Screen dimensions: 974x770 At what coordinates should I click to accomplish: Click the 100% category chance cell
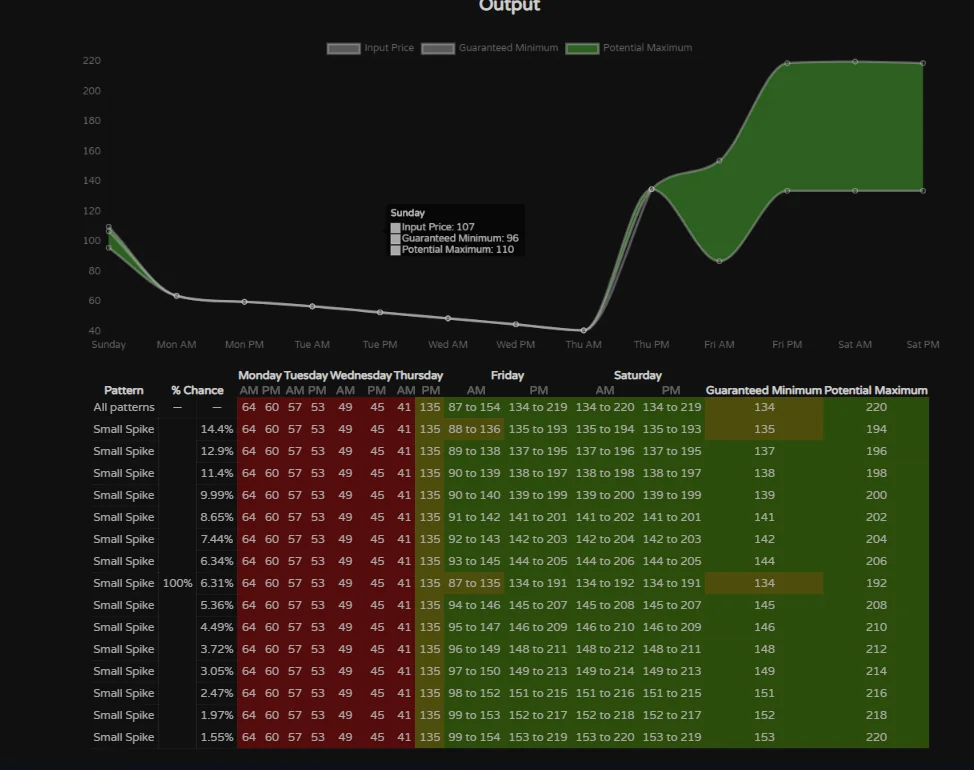coord(177,583)
